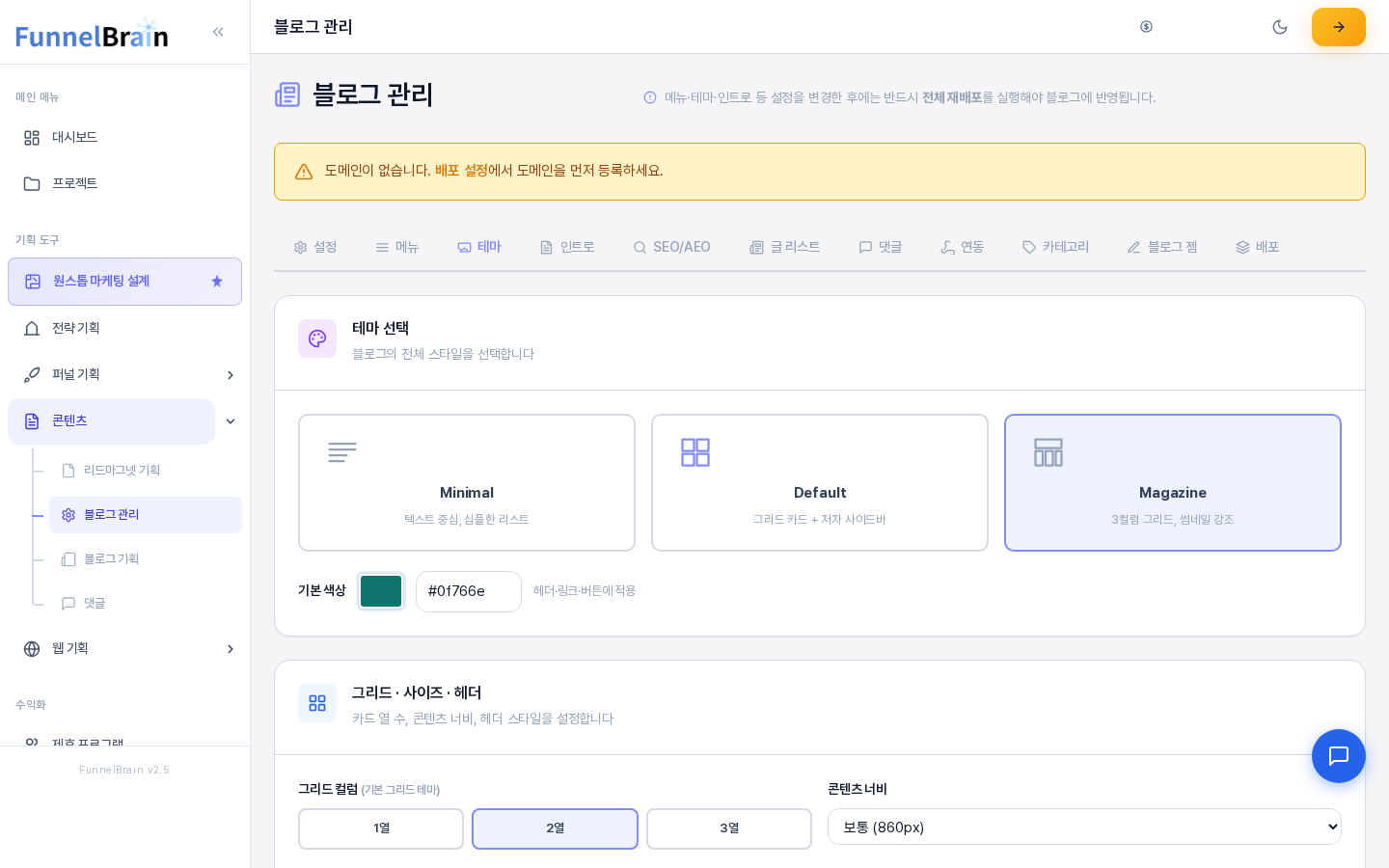
Task: Switch to 블로그 젬 tab
Action: (1162, 247)
